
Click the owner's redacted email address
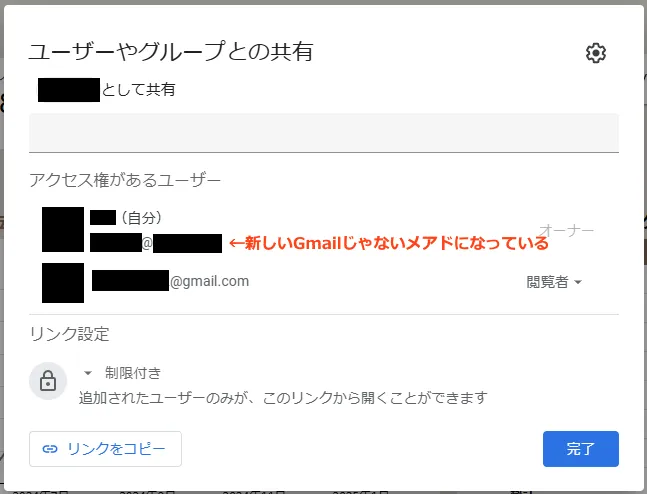click(155, 242)
